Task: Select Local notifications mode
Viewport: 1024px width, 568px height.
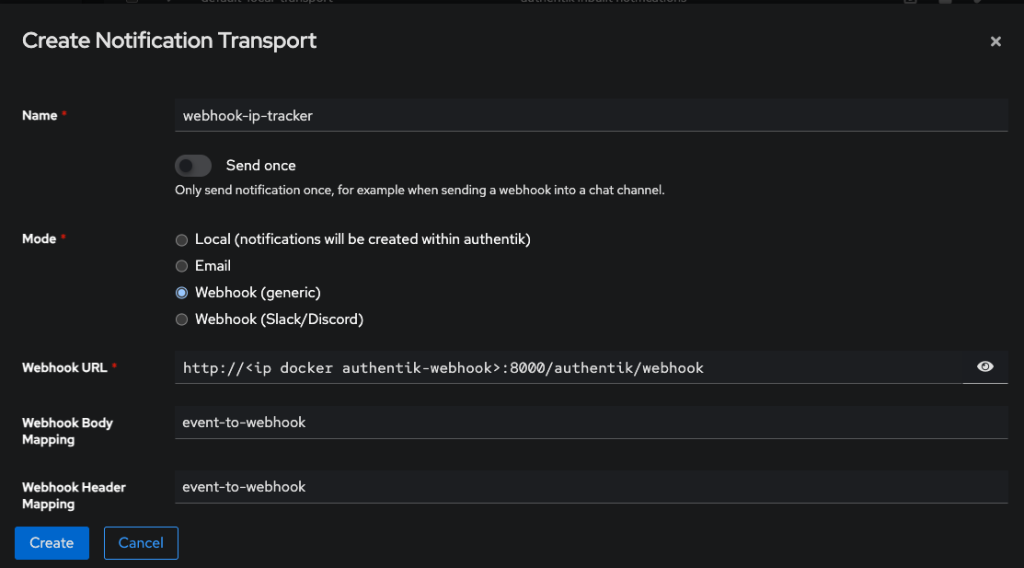Action: (181, 240)
